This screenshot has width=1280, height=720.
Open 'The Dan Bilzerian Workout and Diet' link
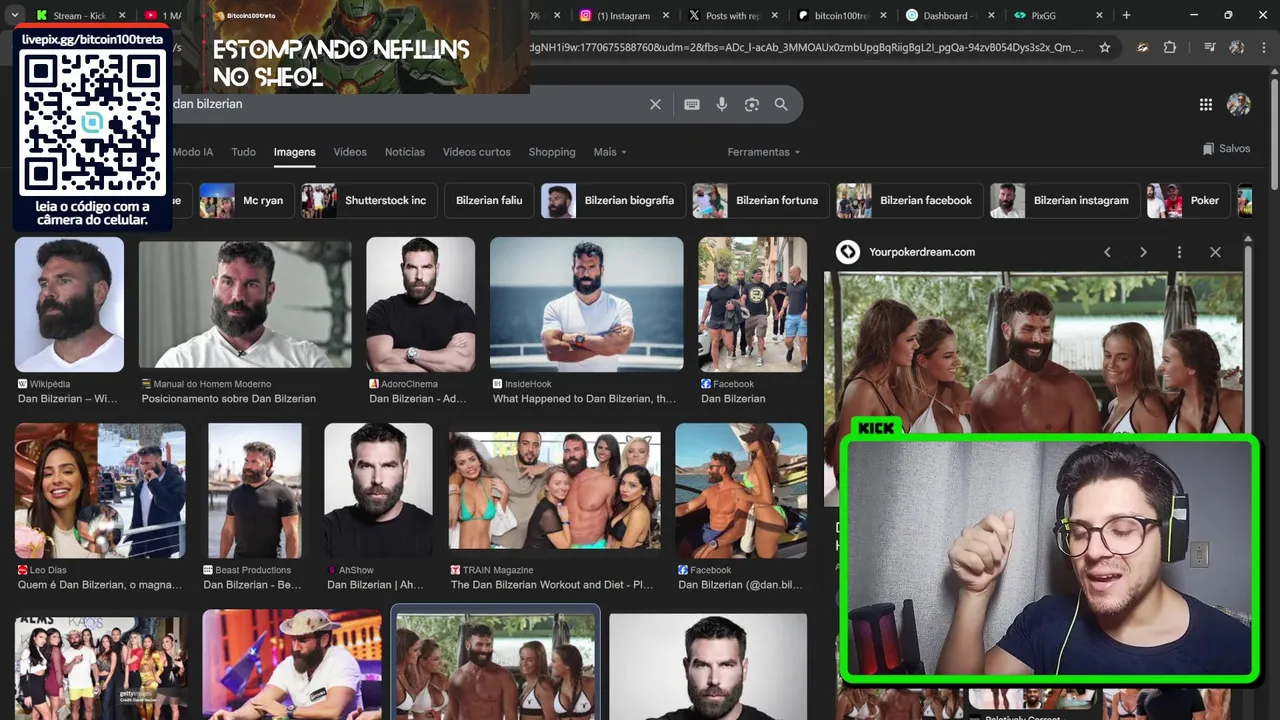point(552,584)
